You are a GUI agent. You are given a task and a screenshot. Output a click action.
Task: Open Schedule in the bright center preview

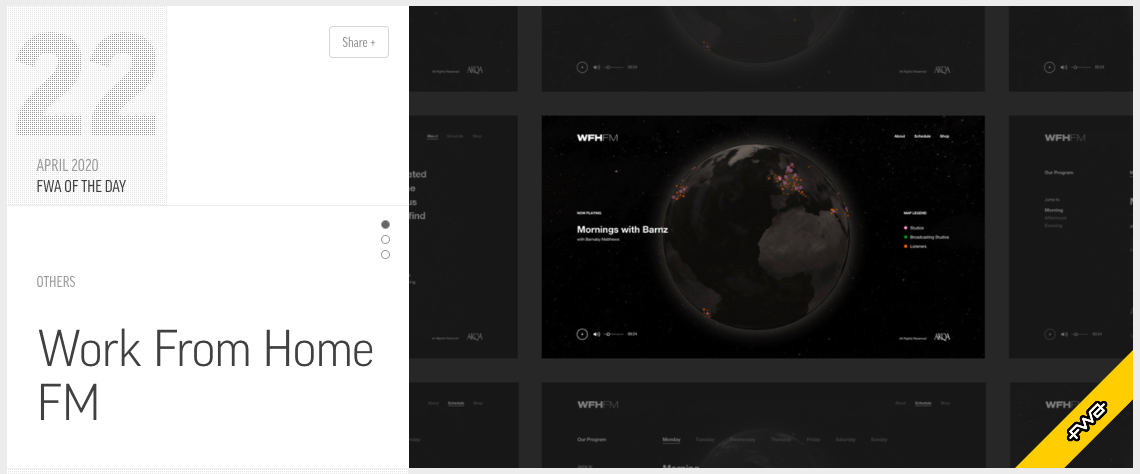coord(922,137)
